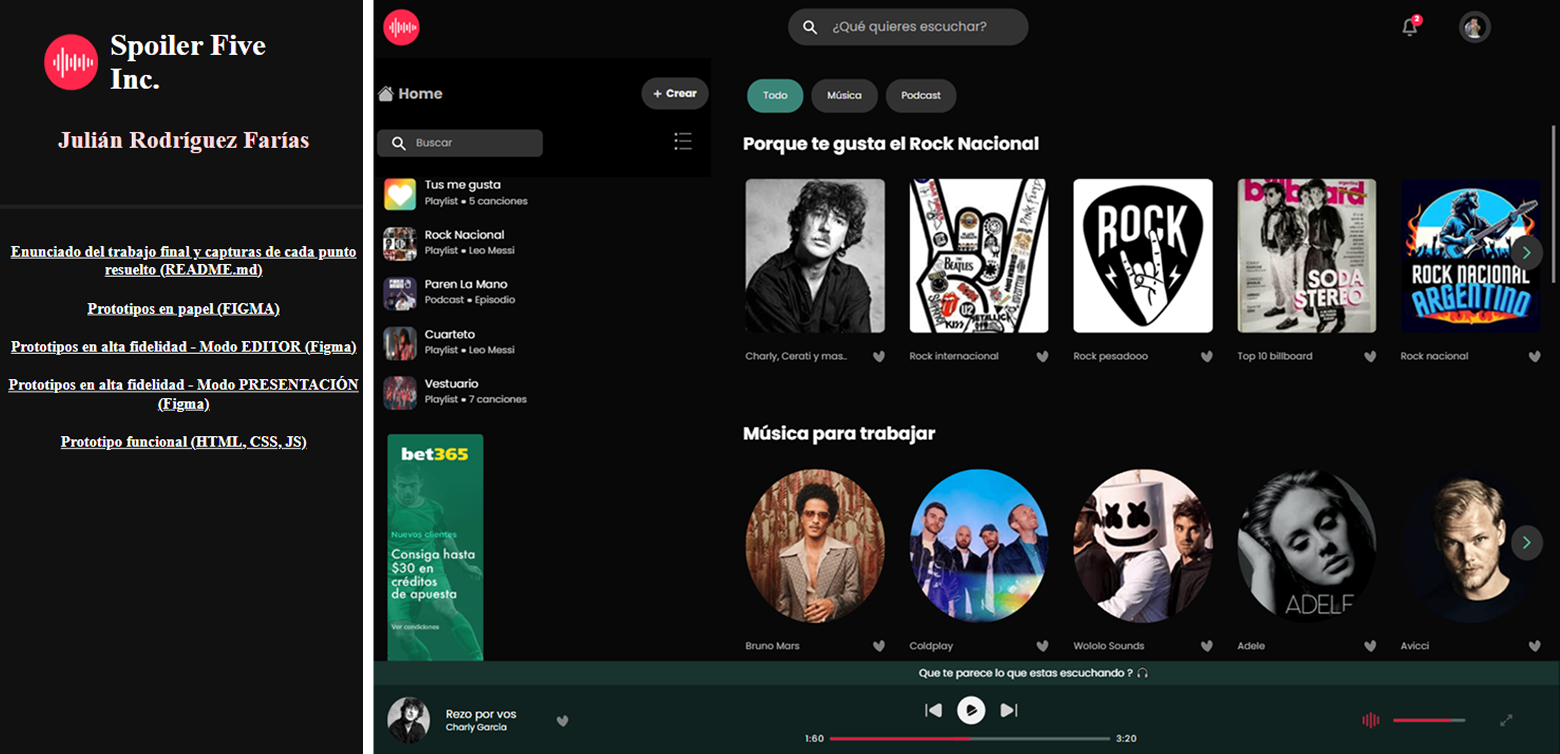Like the Avicci artist
The height and width of the screenshot is (754, 1560).
pos(1534,646)
